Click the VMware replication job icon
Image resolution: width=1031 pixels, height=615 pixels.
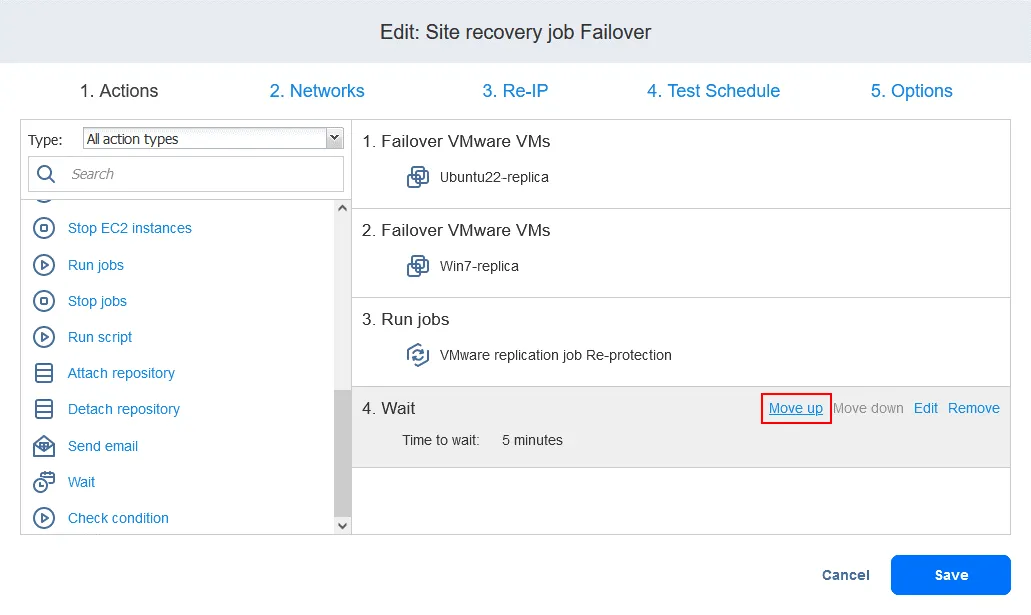pyautogui.click(x=418, y=355)
